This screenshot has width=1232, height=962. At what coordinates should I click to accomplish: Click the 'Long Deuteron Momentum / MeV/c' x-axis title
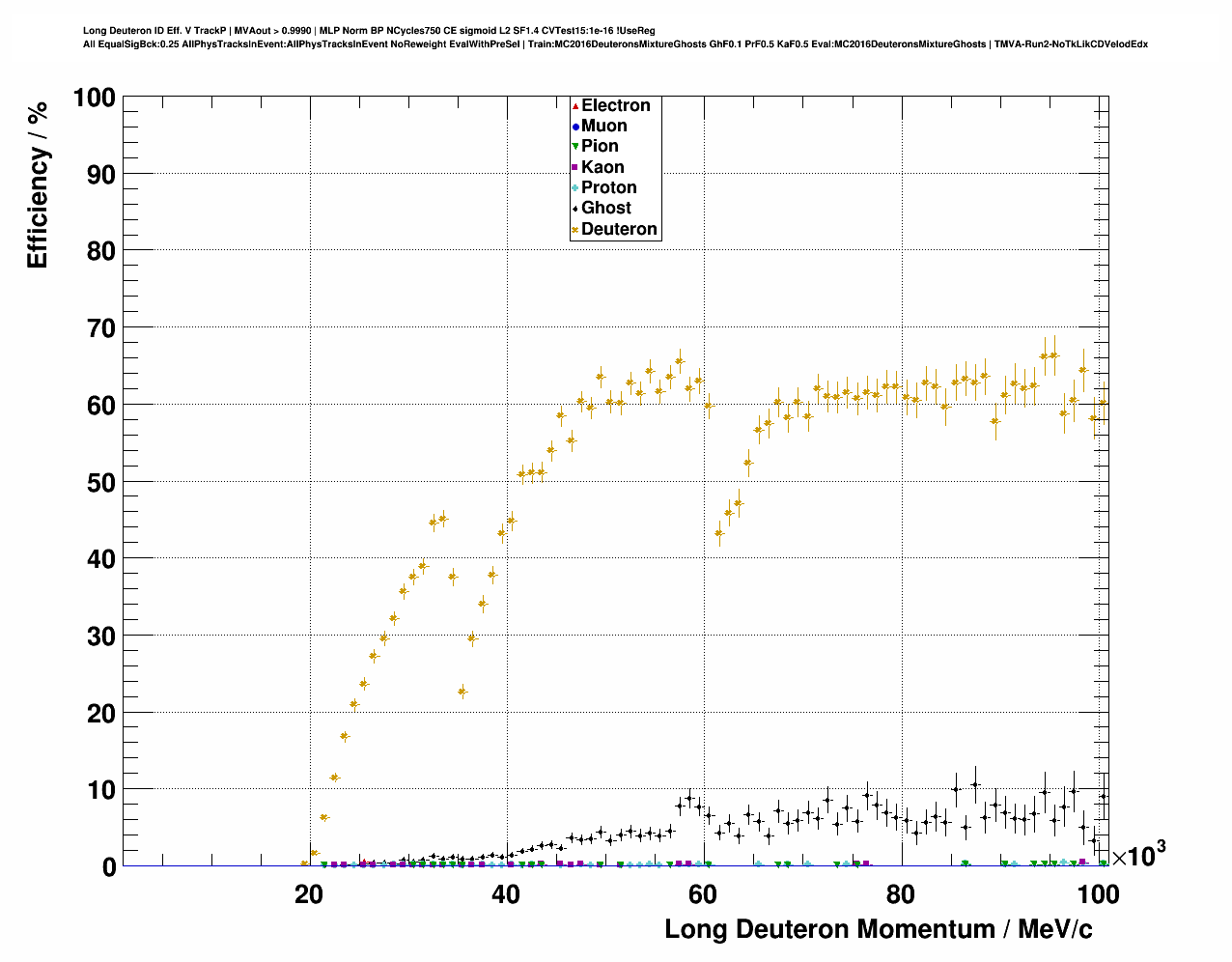[x=879, y=929]
